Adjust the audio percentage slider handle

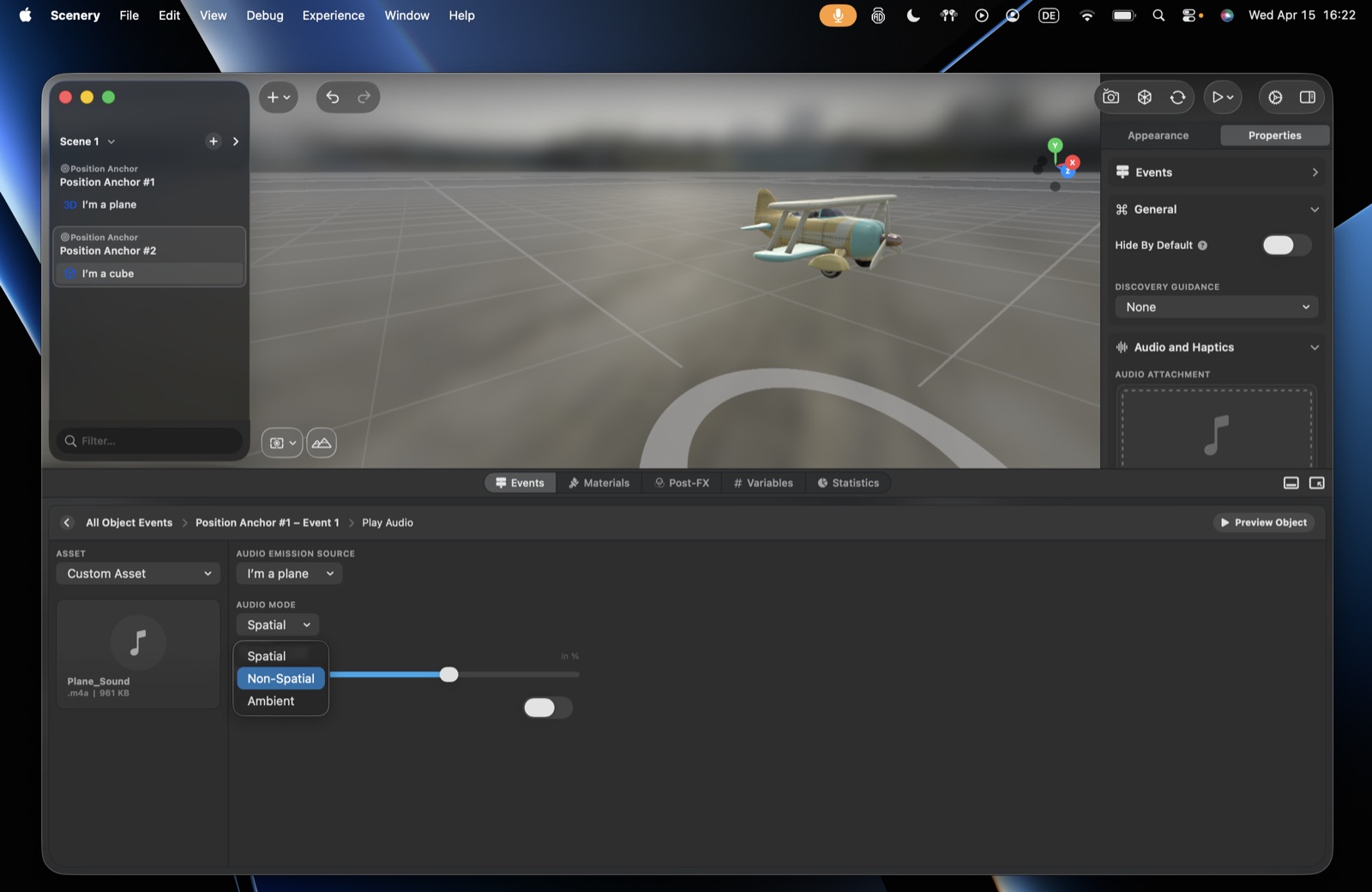click(x=448, y=675)
